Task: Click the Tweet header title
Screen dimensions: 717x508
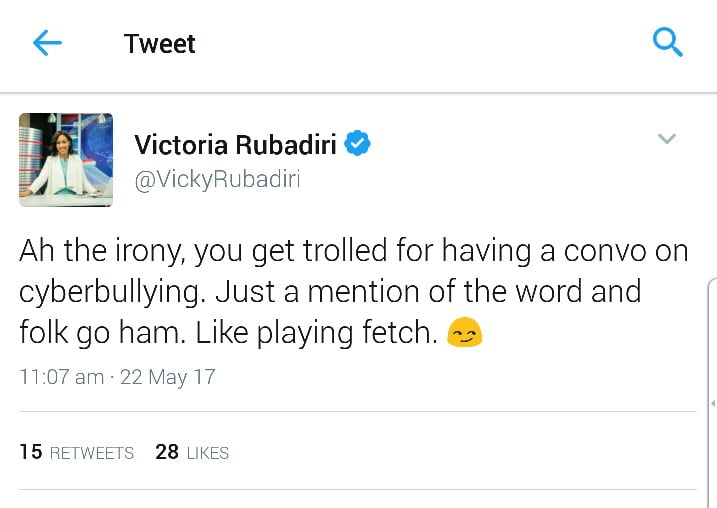Action: [159, 44]
